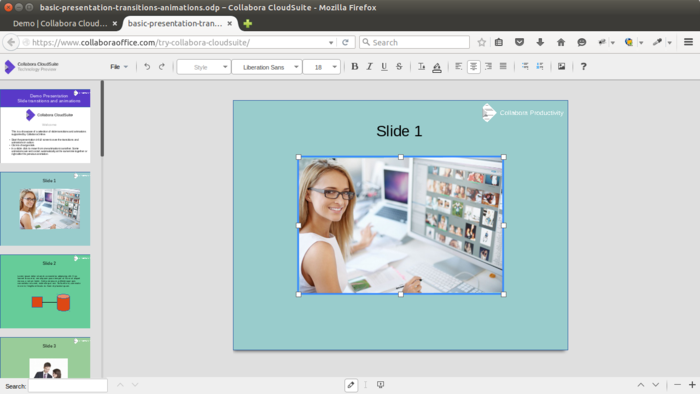Toggle edit mode pencil button
700x394 pixels.
[351, 385]
